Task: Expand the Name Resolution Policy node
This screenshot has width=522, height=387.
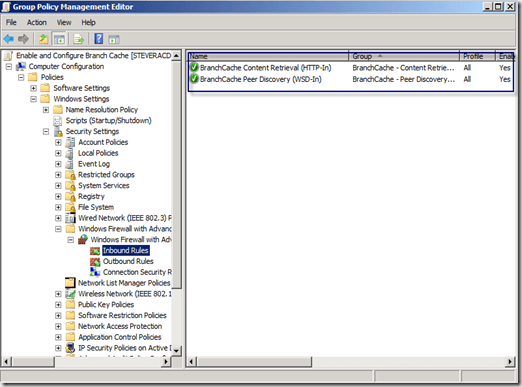Action: 46,110
